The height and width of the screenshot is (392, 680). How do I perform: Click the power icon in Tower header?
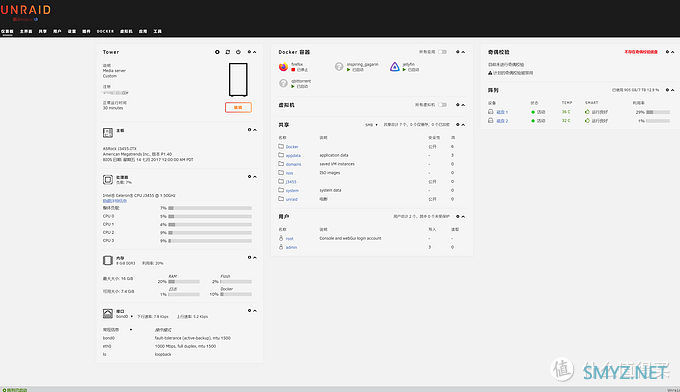[x=238, y=52]
